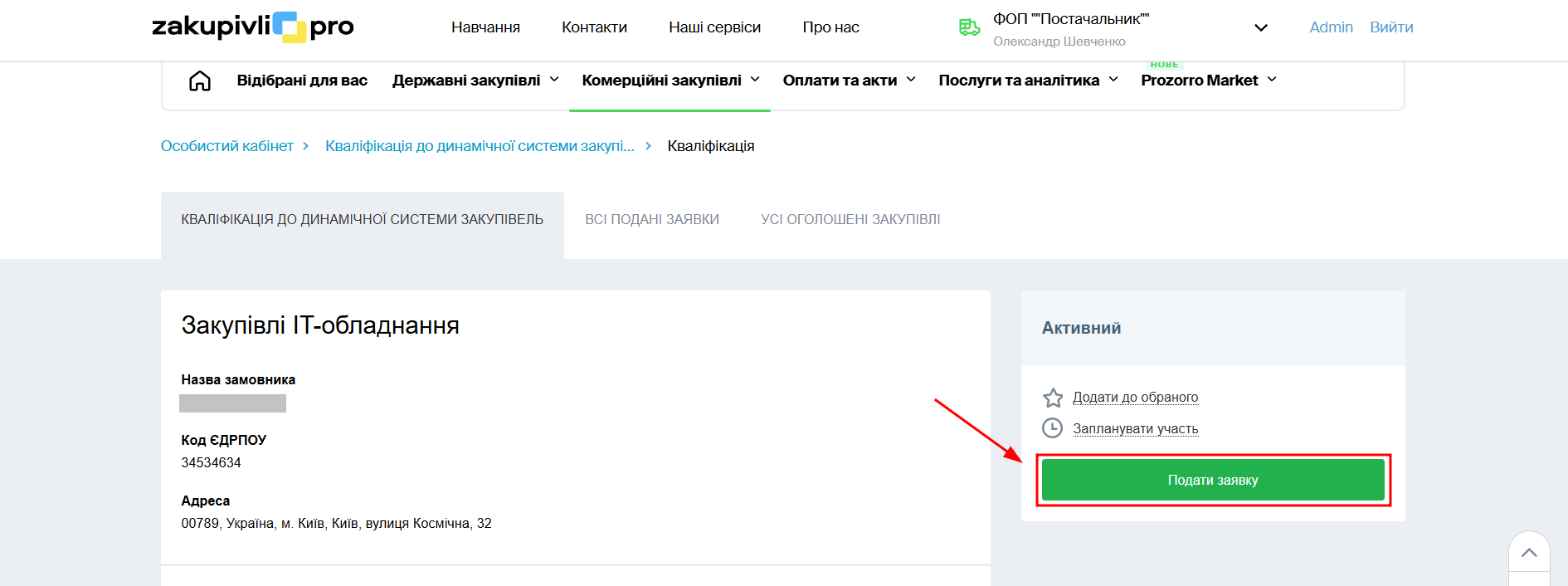Expand Державні закупівлі menu
The height and width of the screenshot is (586, 1568).
[x=475, y=81]
